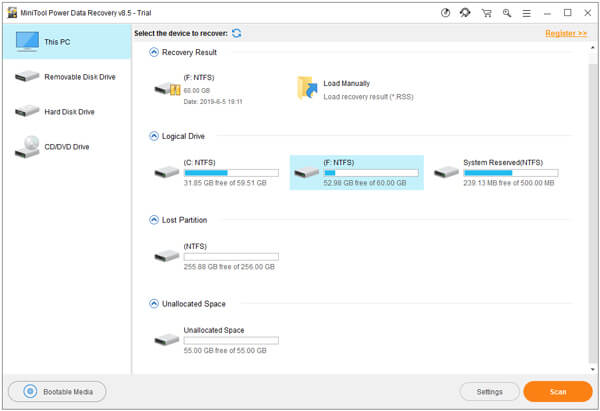
Task: Click the refresh device list icon
Action: 236,33
